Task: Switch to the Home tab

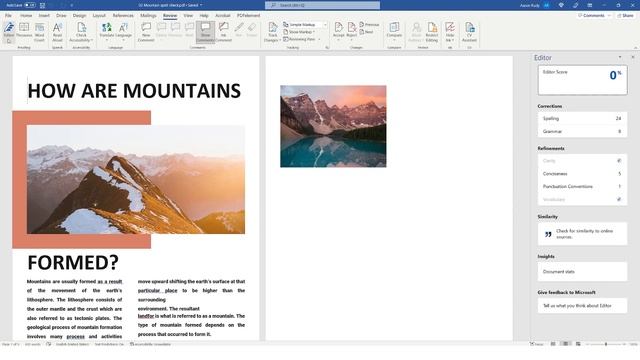Action: tap(26, 16)
